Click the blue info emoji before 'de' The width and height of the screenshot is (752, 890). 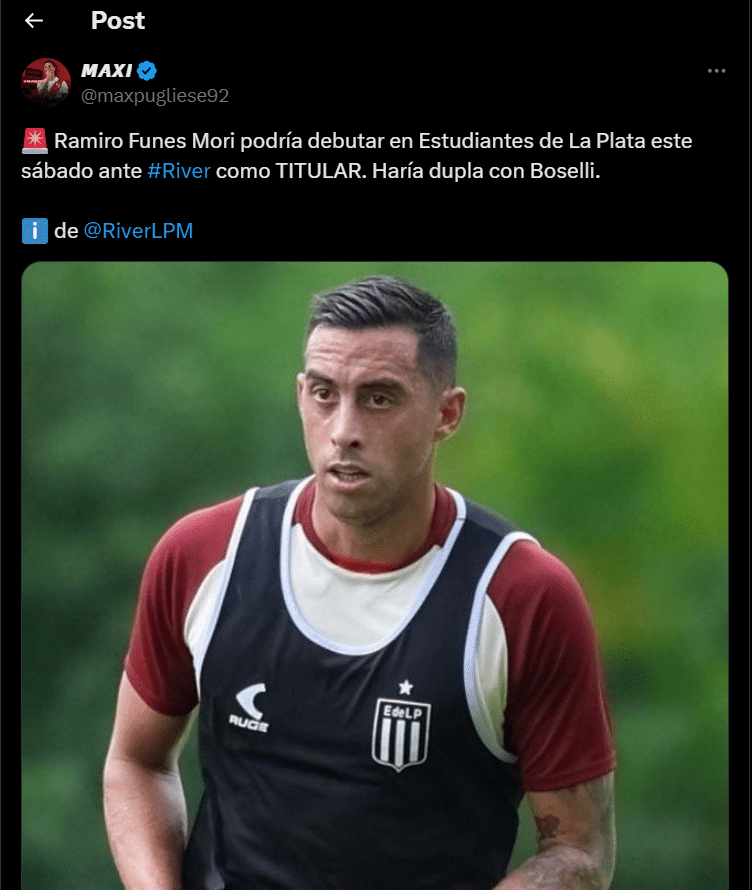click(35, 231)
